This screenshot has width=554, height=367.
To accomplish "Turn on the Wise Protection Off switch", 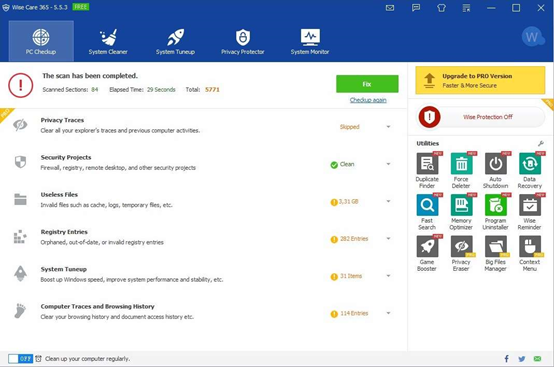I will [482, 117].
